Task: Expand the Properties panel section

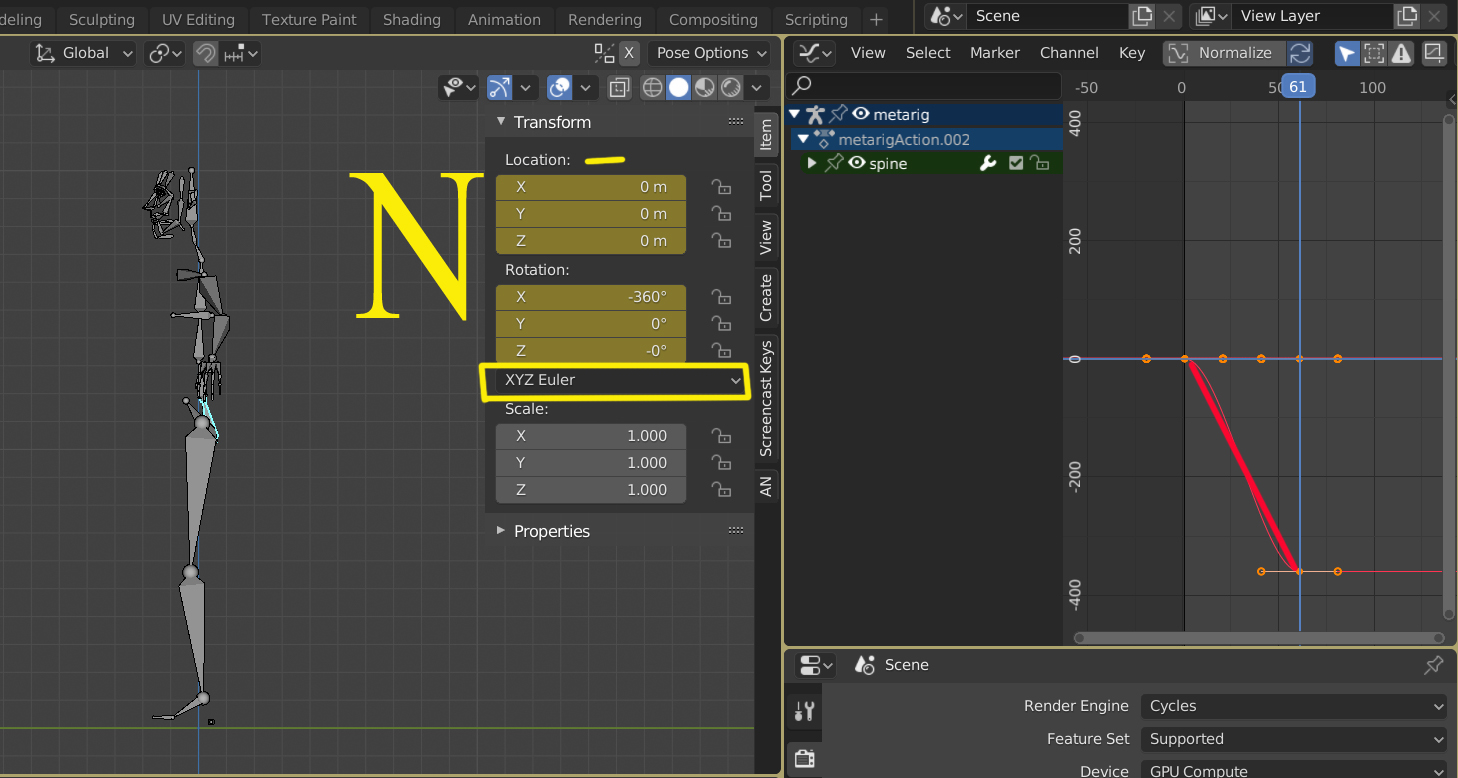Action: tap(552, 531)
